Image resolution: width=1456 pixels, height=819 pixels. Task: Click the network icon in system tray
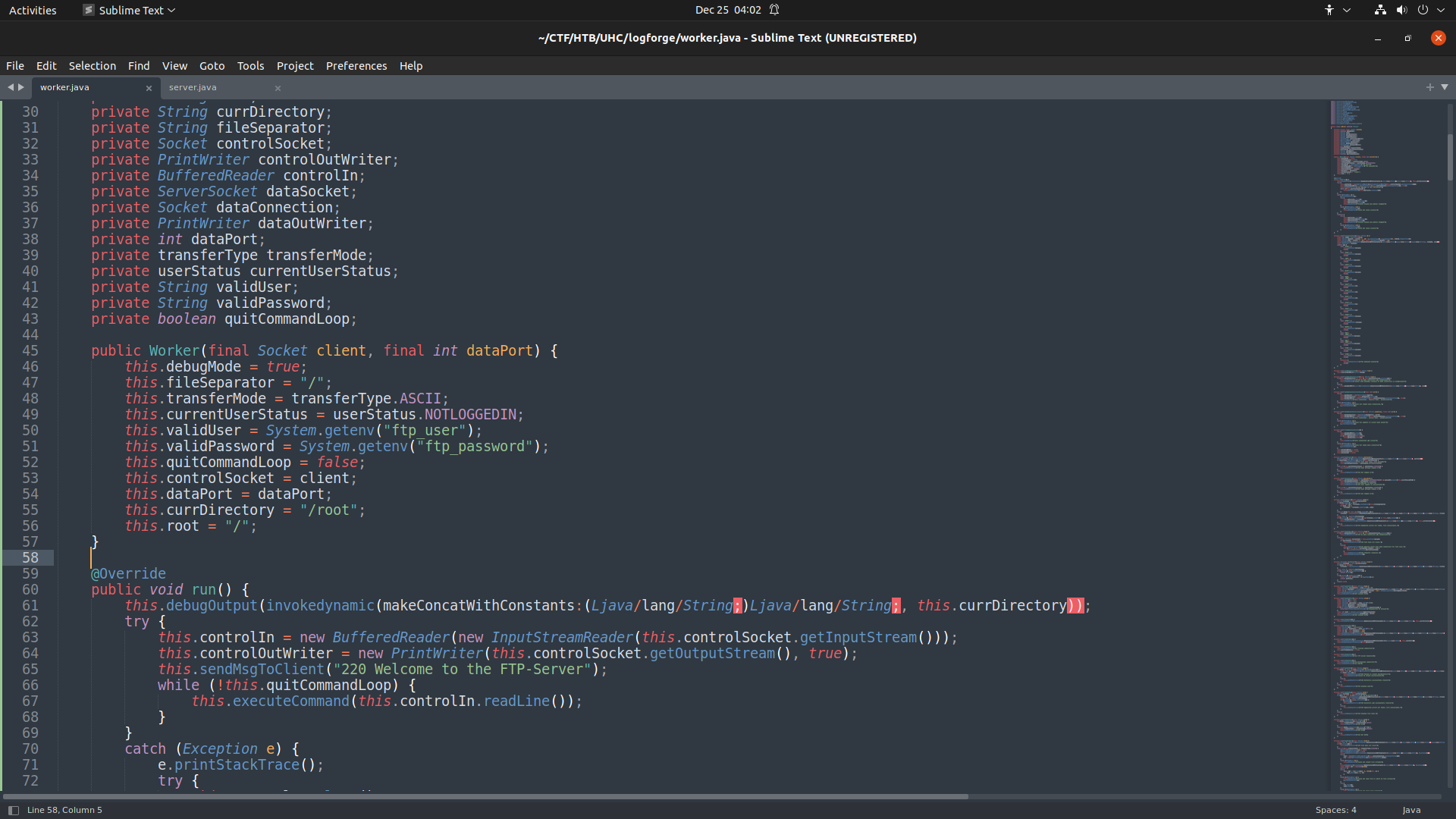pos(1380,10)
